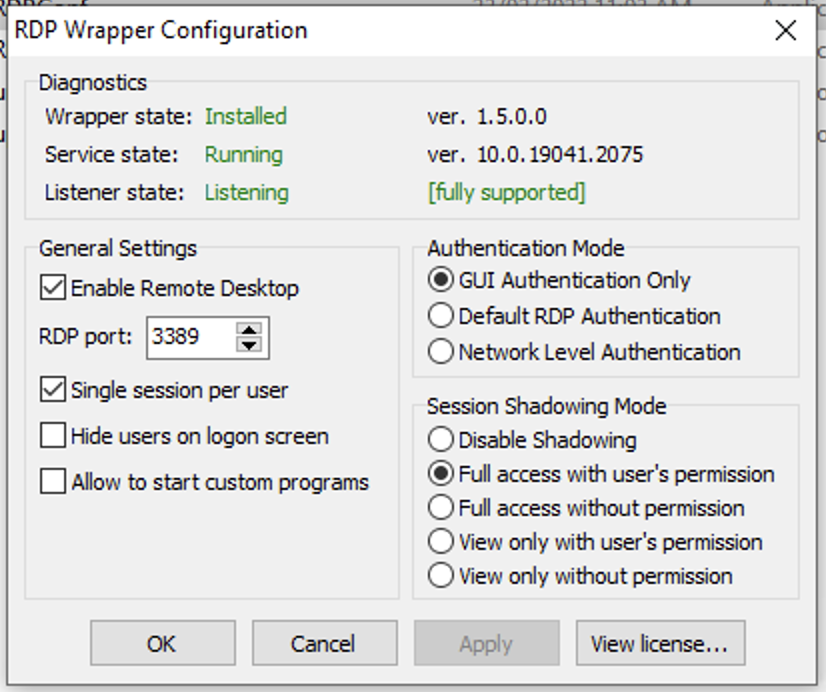Select Network Level Authentication mode

click(x=440, y=352)
